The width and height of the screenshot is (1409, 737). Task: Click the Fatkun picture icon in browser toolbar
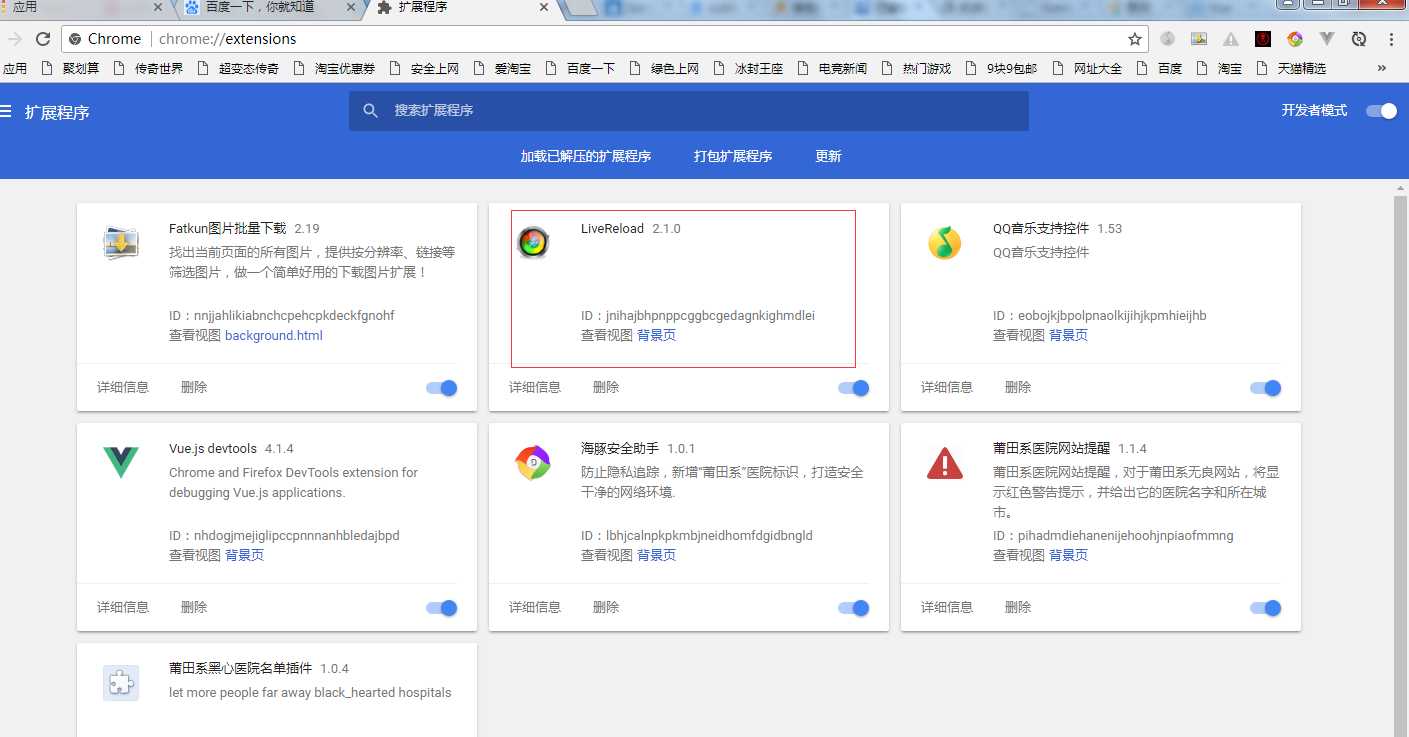click(1199, 39)
